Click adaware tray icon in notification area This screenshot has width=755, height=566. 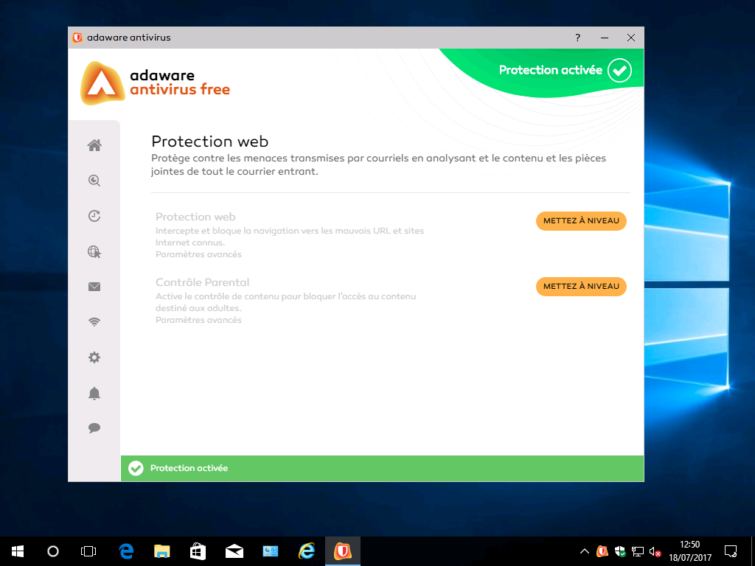pos(602,551)
